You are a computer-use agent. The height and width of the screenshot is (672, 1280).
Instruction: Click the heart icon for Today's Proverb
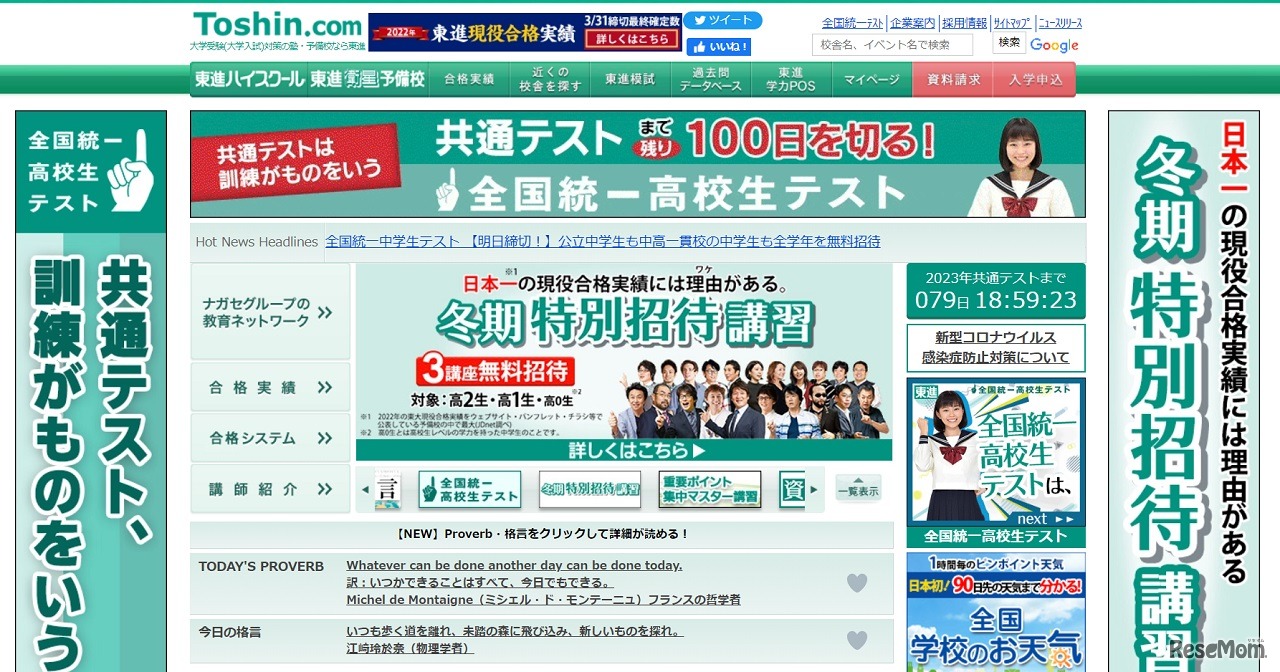coord(857,583)
